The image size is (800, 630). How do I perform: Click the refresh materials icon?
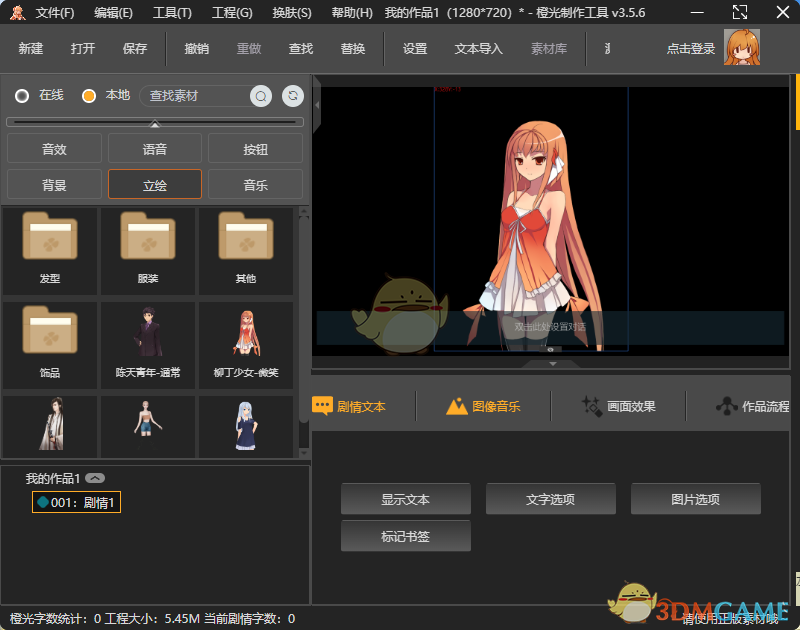[292, 96]
